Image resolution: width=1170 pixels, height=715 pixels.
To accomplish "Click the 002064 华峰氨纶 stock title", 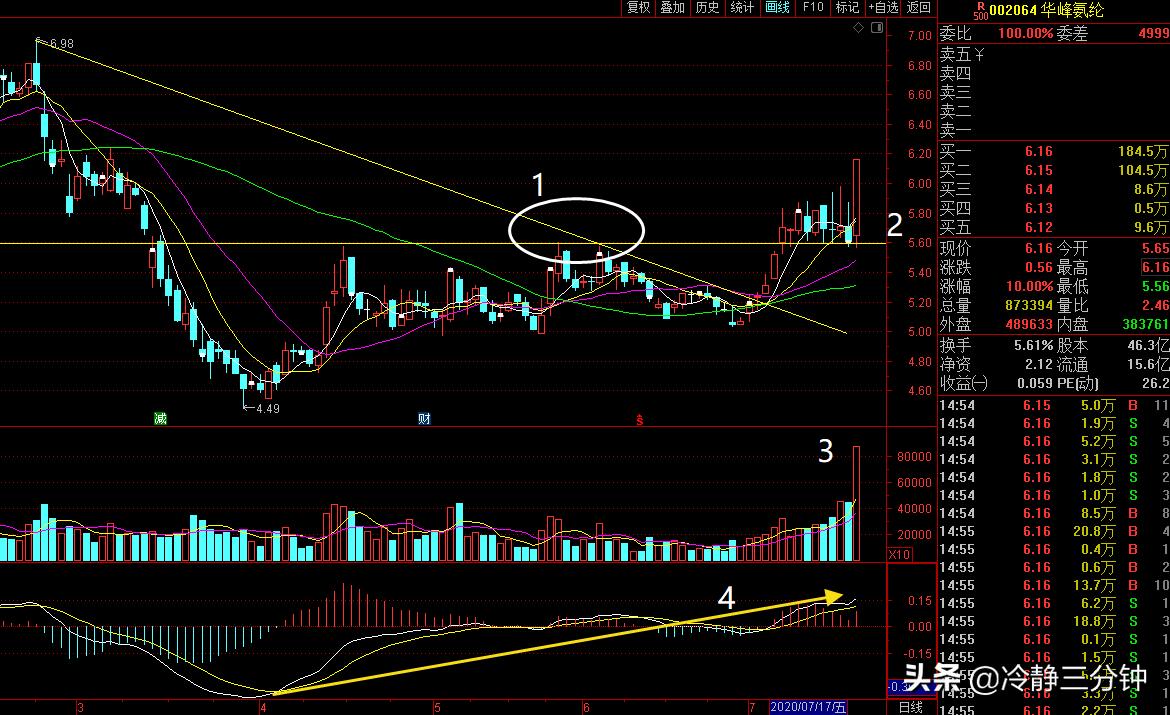I will pyautogui.click(x=1046, y=10).
